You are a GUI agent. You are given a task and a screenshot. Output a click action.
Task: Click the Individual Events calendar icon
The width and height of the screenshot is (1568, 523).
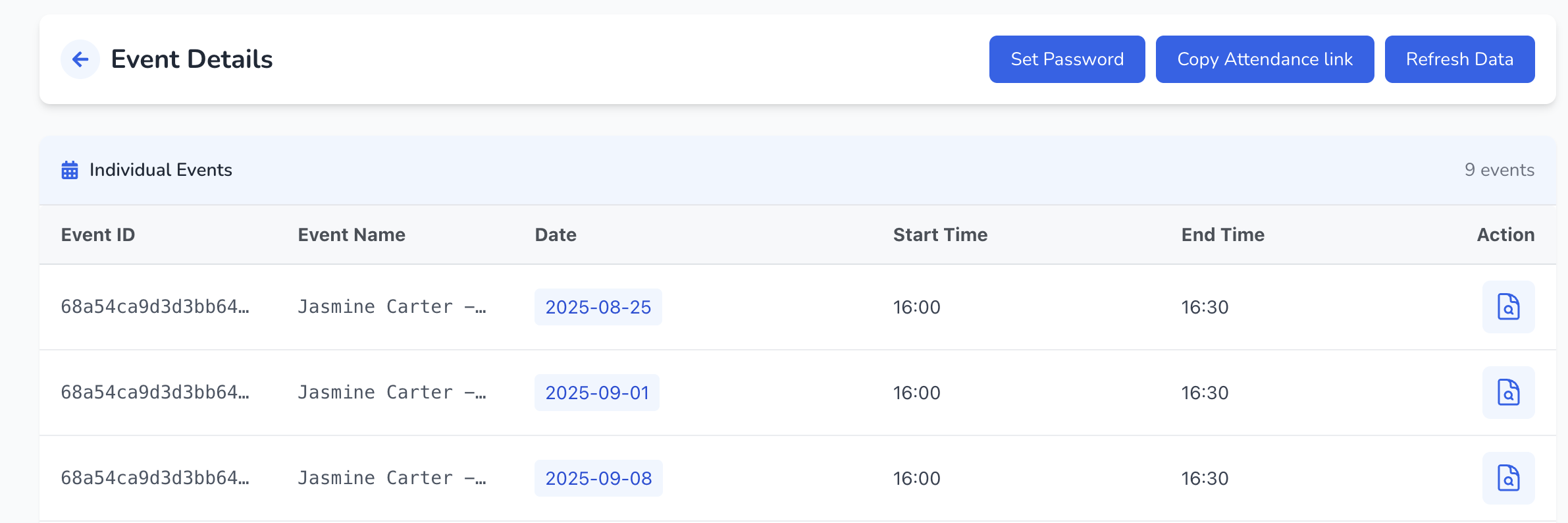point(70,170)
